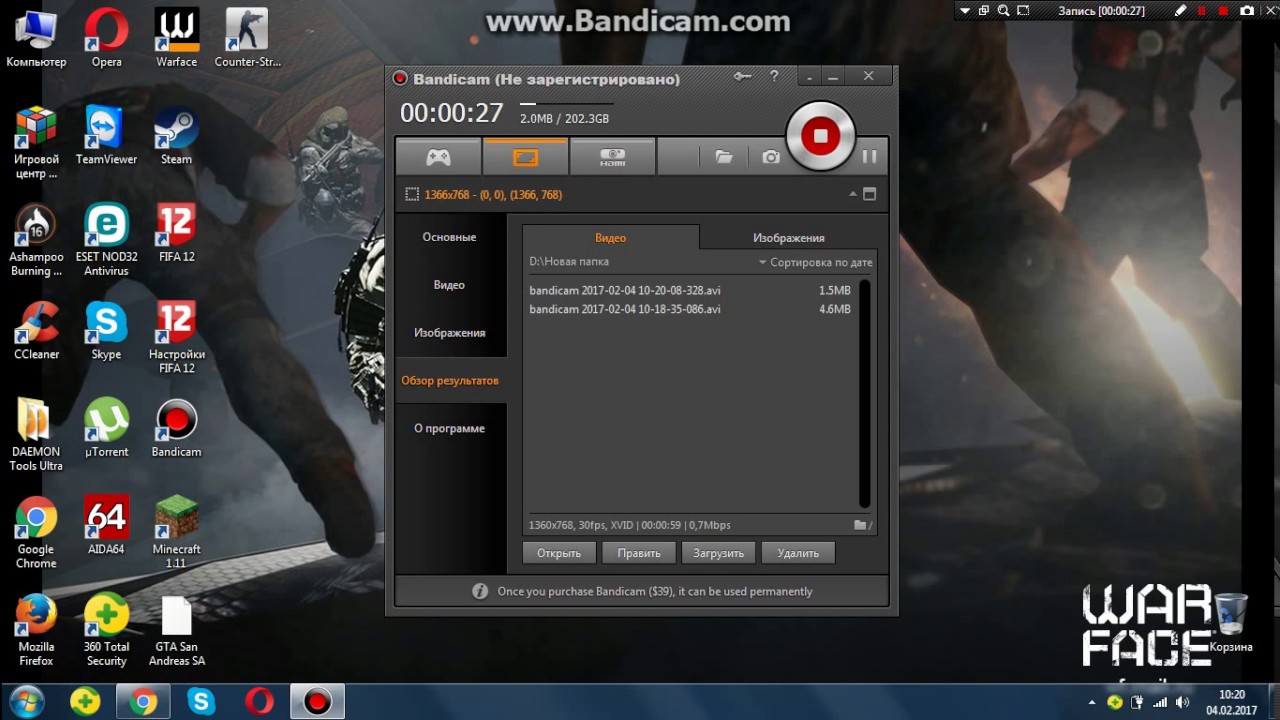Select HDMI device recording mode
Viewport: 1280px width, 720px height.
click(x=612, y=157)
